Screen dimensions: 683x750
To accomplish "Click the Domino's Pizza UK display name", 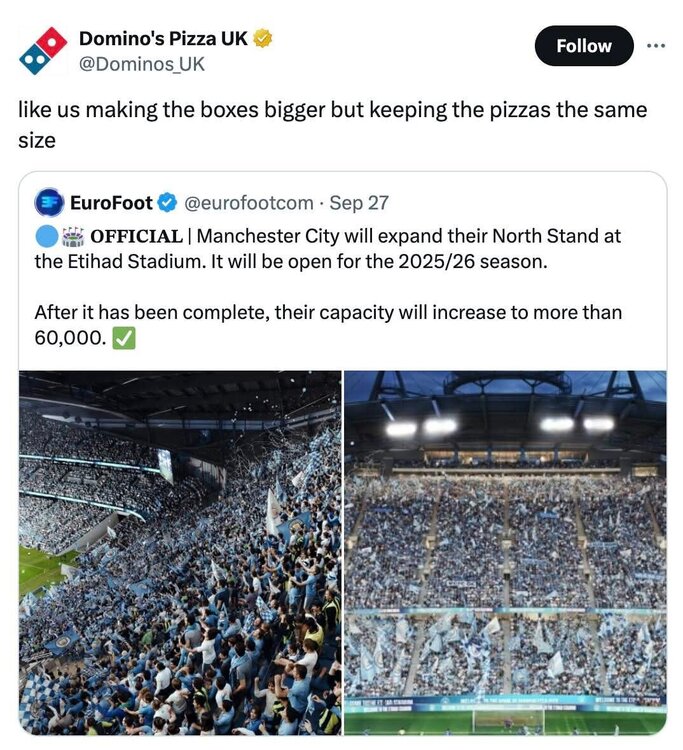I will tap(163, 38).
